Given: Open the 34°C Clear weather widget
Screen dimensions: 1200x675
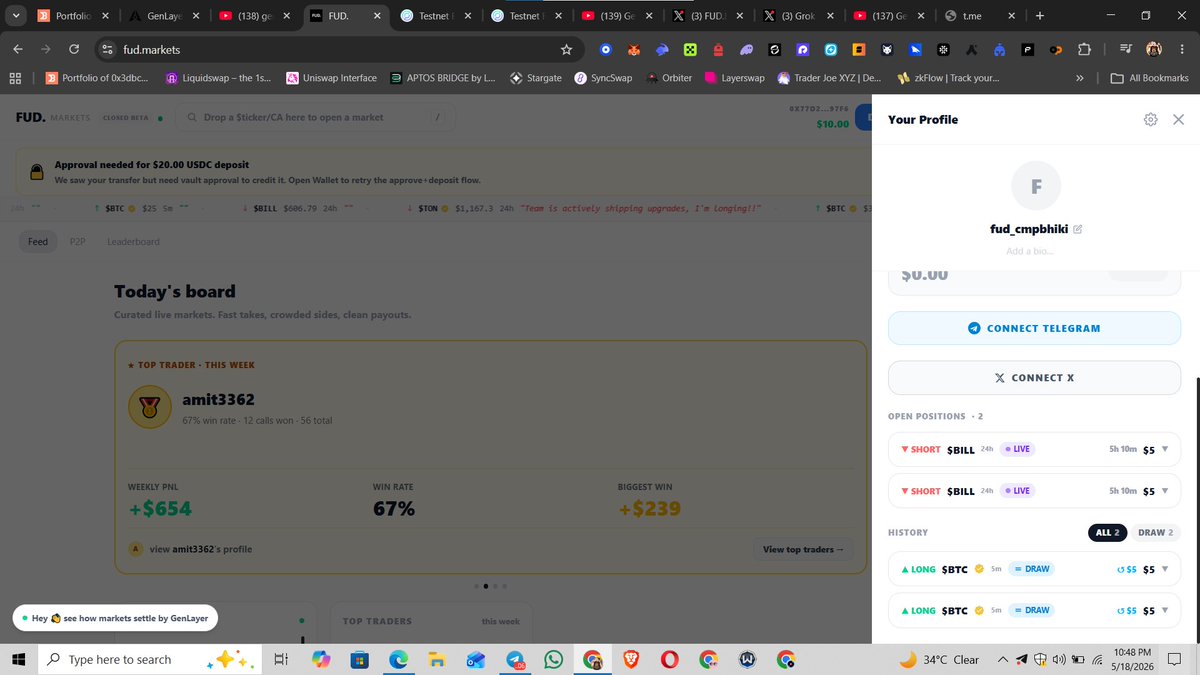Looking at the screenshot, I should click(939, 659).
